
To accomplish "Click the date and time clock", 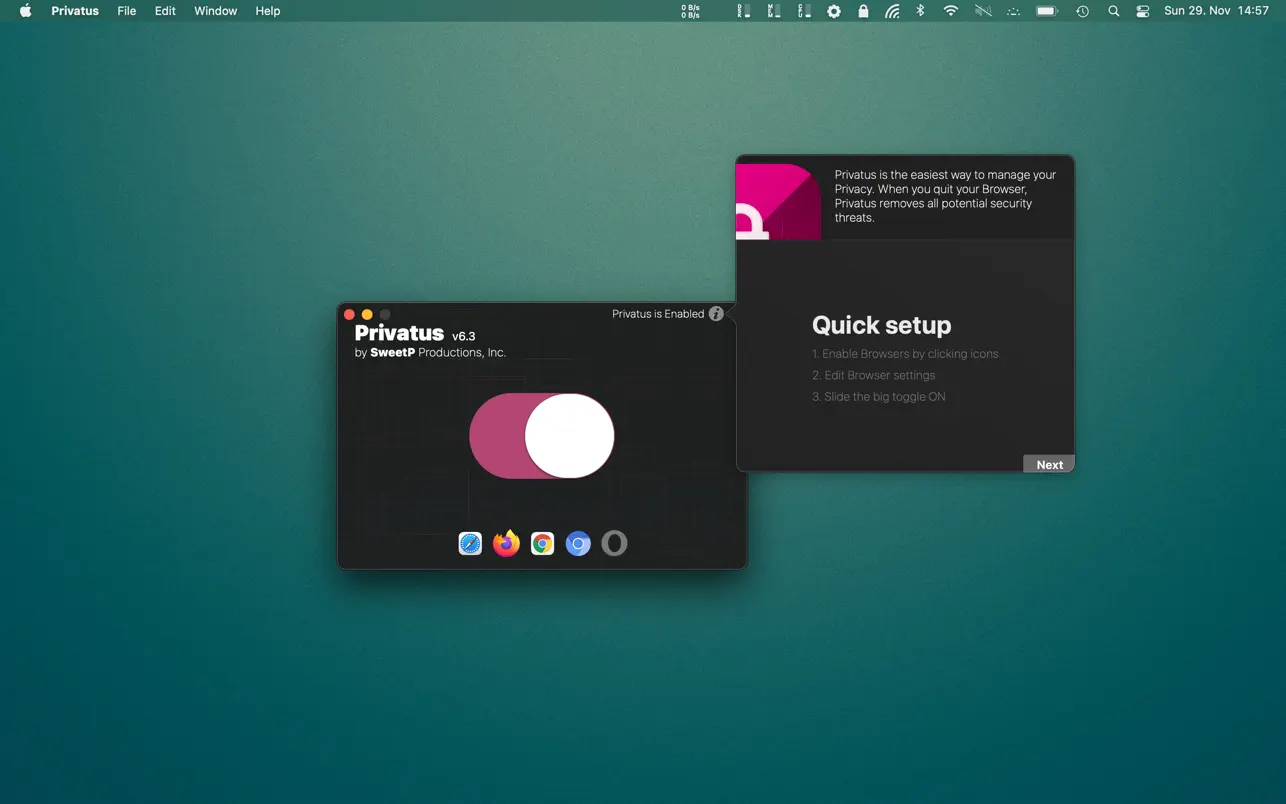I will (1216, 11).
